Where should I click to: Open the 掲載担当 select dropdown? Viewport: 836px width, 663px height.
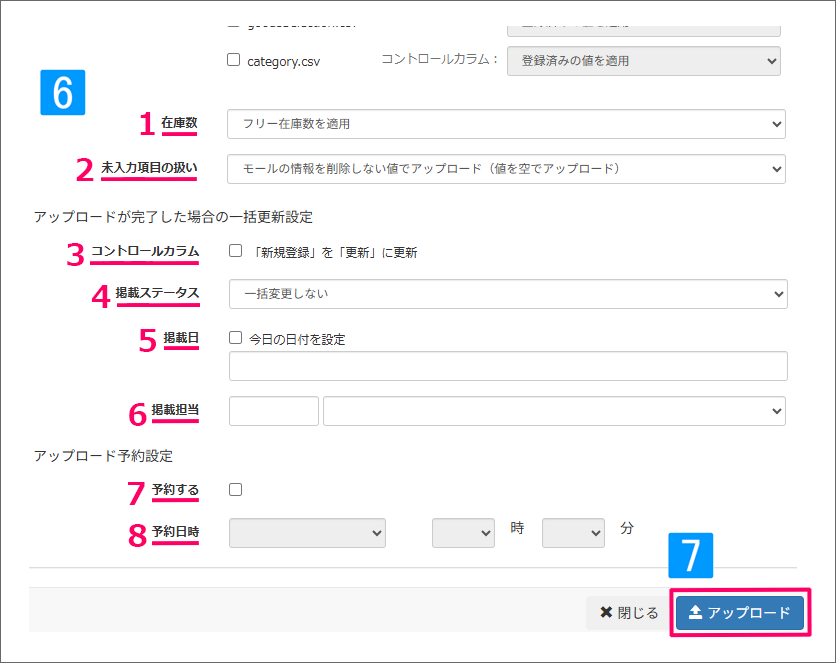[x=554, y=411]
